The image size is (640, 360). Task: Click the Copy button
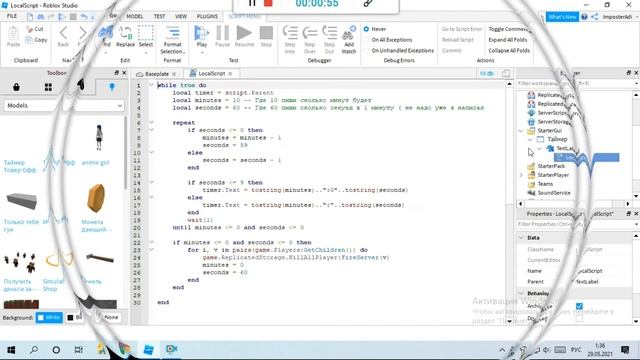coord(36,40)
